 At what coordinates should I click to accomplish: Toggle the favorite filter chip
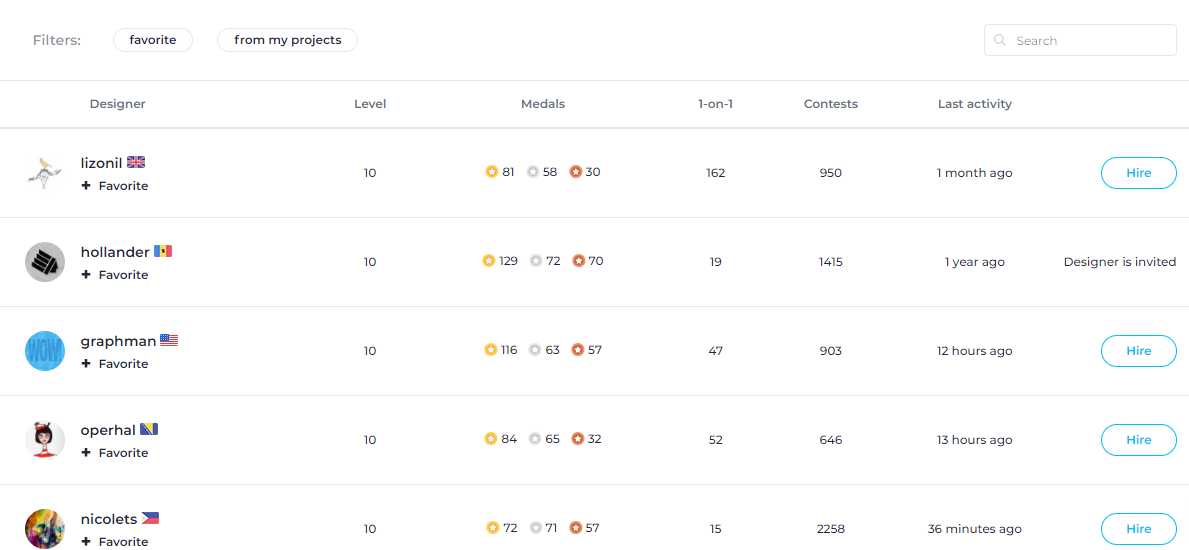click(x=153, y=40)
